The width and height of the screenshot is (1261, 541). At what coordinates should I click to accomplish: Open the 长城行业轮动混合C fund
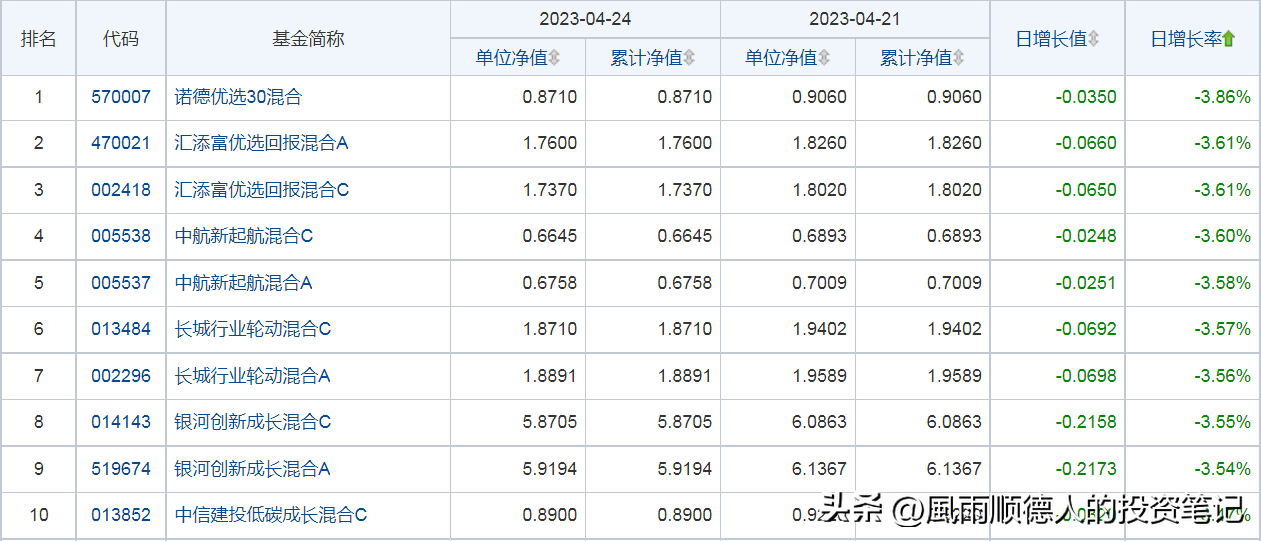[253, 329]
